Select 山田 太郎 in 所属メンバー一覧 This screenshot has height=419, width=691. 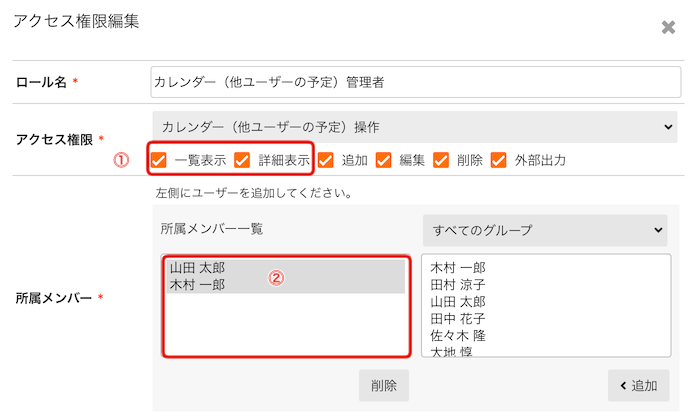[x=286, y=268]
